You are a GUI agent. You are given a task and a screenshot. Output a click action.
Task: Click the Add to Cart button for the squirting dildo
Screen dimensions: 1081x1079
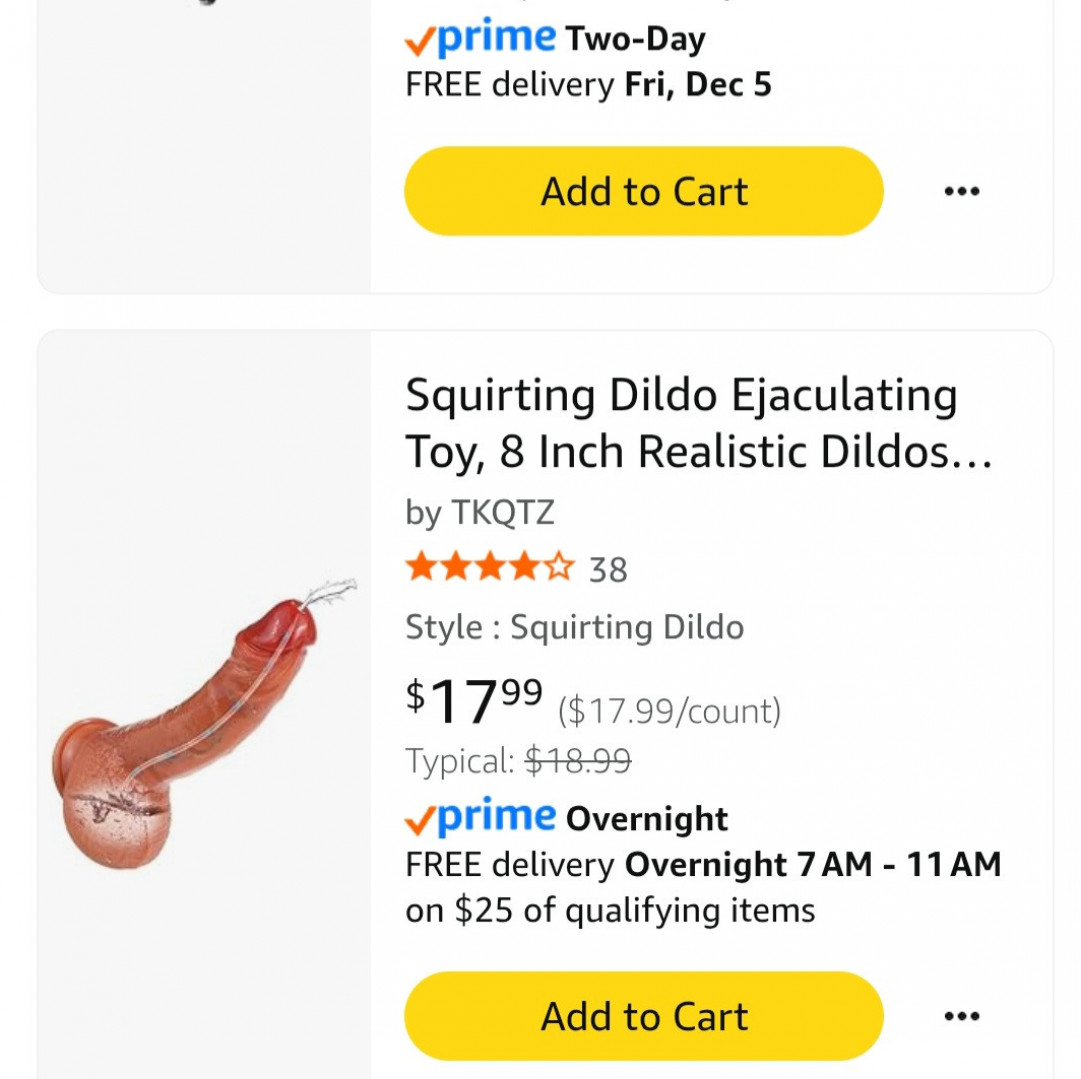[643, 1016]
